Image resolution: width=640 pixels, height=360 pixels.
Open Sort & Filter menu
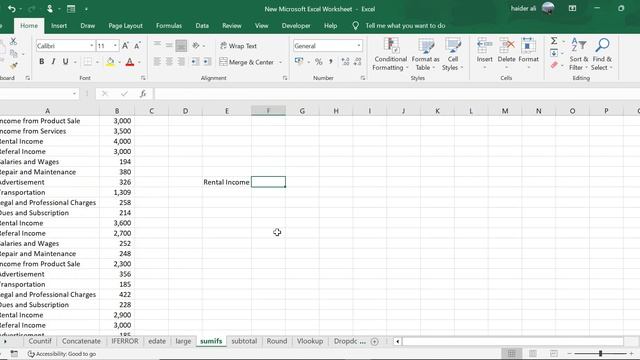(579, 54)
